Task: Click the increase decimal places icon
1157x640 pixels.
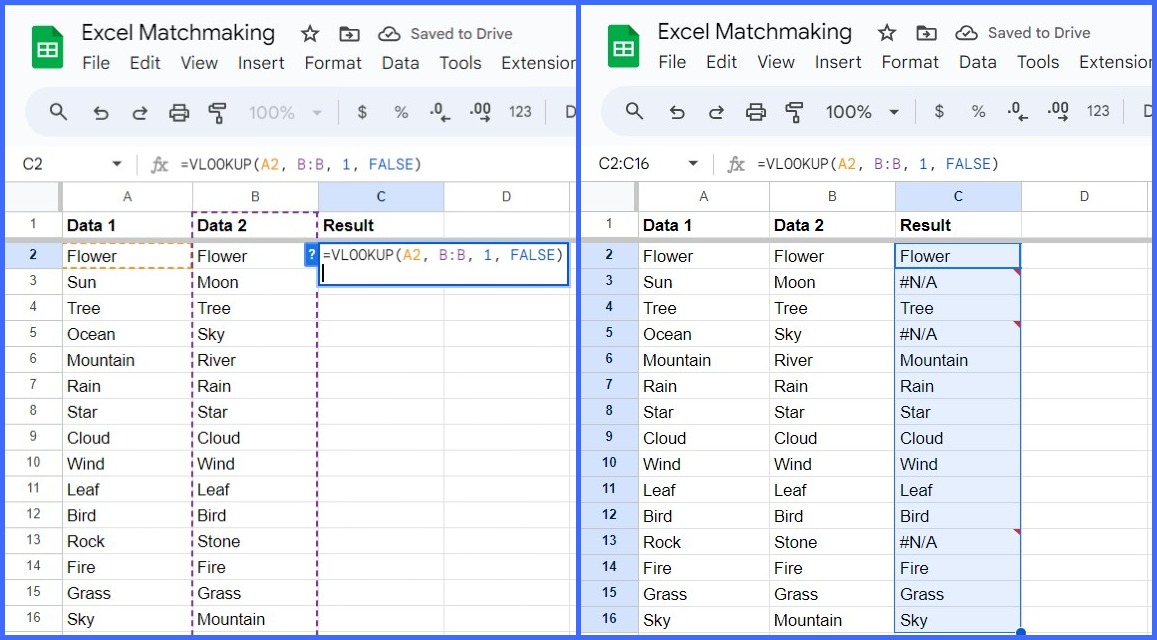Action: click(x=480, y=112)
